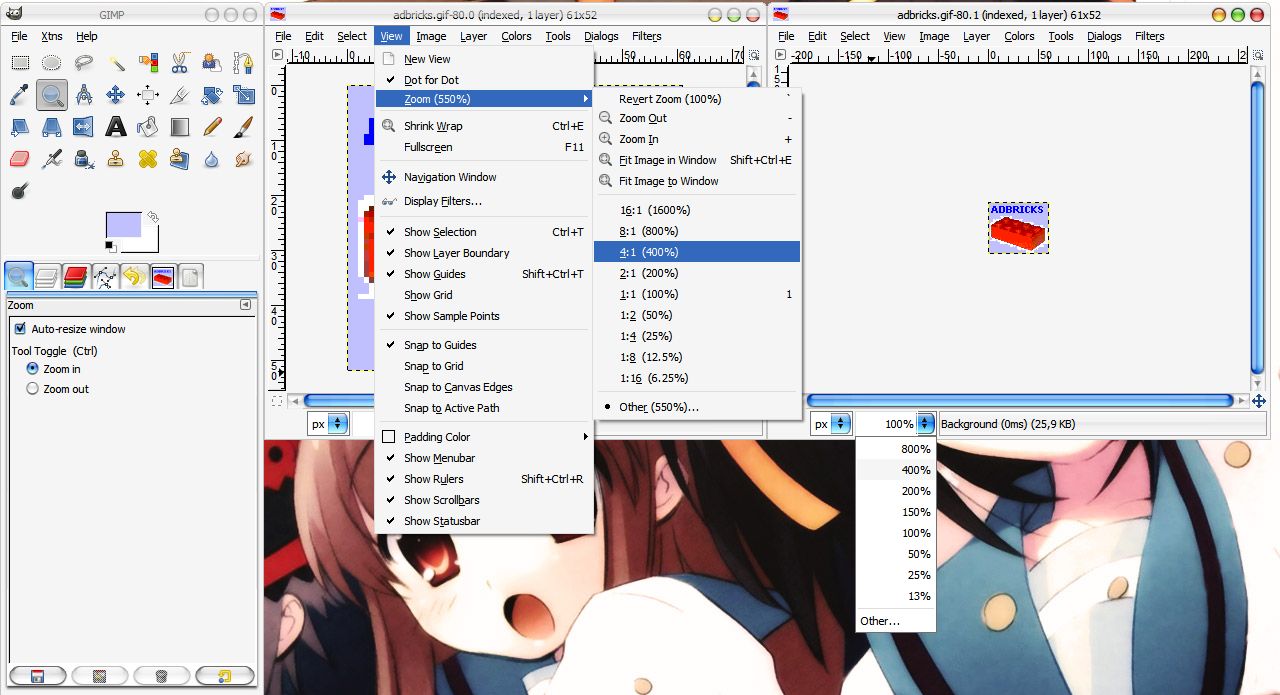Select 4:1 (400%) zoom menu item
Viewport: 1280px width, 695px height.
(697, 252)
